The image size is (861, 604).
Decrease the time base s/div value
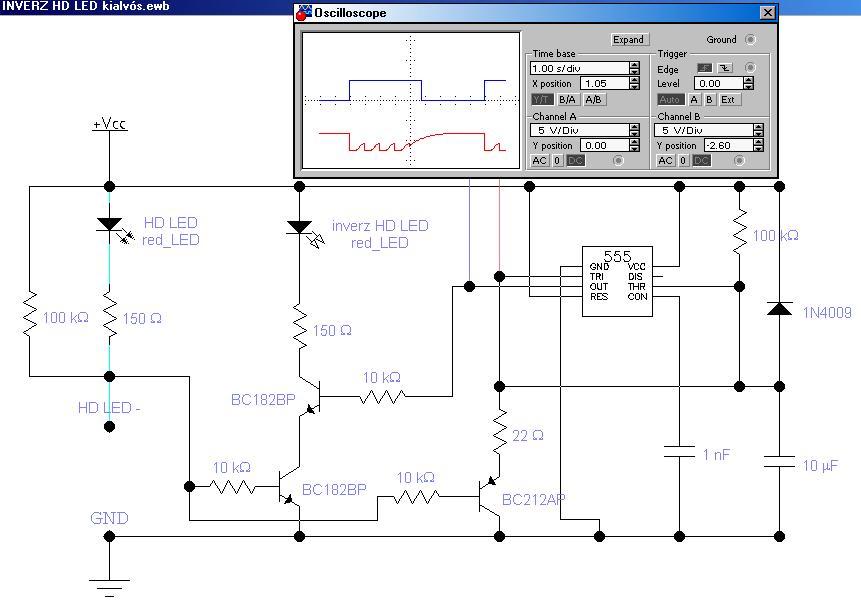click(634, 71)
